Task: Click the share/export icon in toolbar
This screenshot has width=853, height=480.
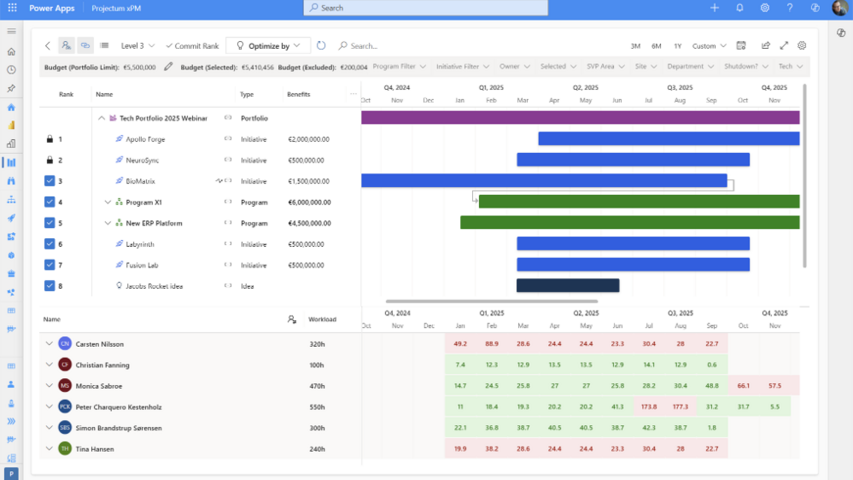Action: tap(765, 46)
